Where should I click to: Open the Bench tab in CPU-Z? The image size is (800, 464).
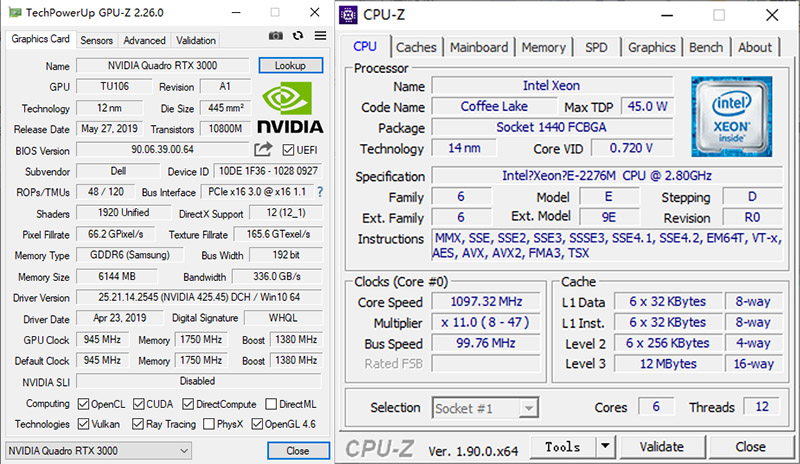tap(706, 47)
